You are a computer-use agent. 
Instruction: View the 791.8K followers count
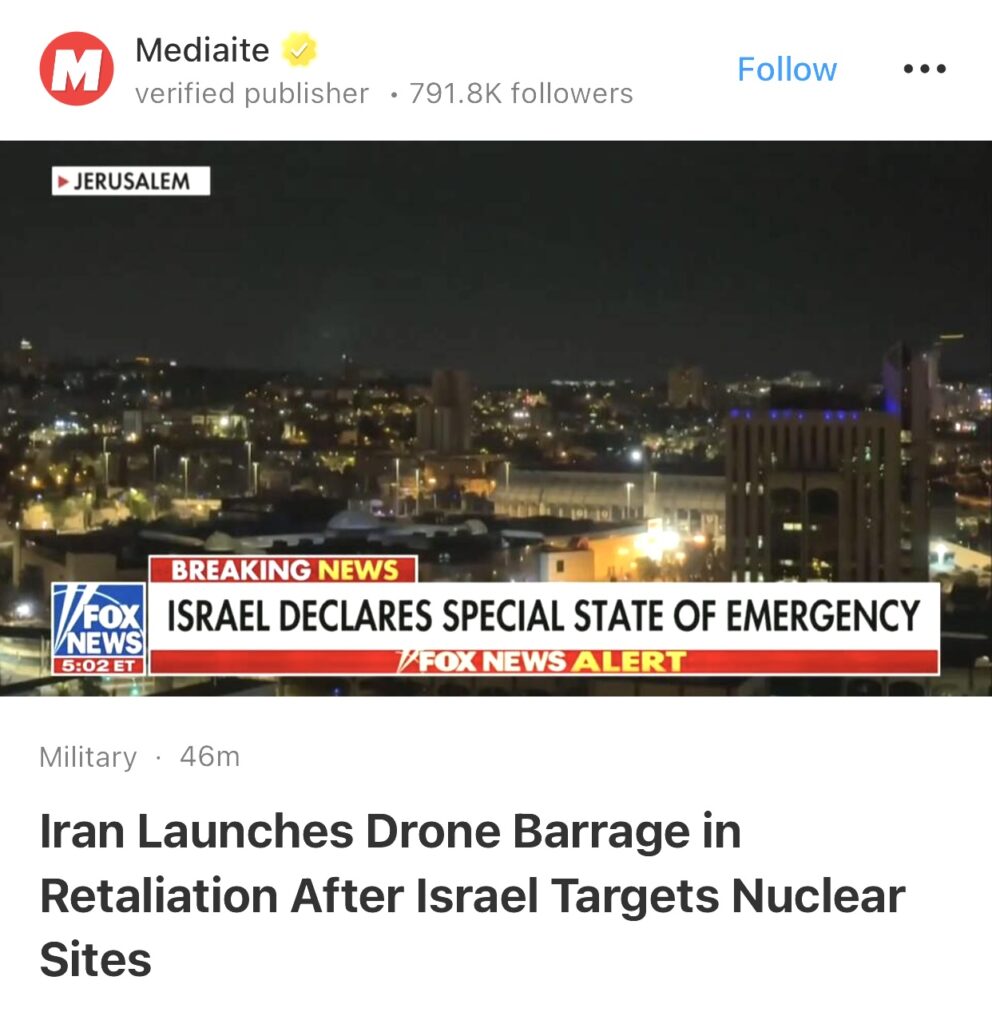pyautogui.click(x=521, y=93)
